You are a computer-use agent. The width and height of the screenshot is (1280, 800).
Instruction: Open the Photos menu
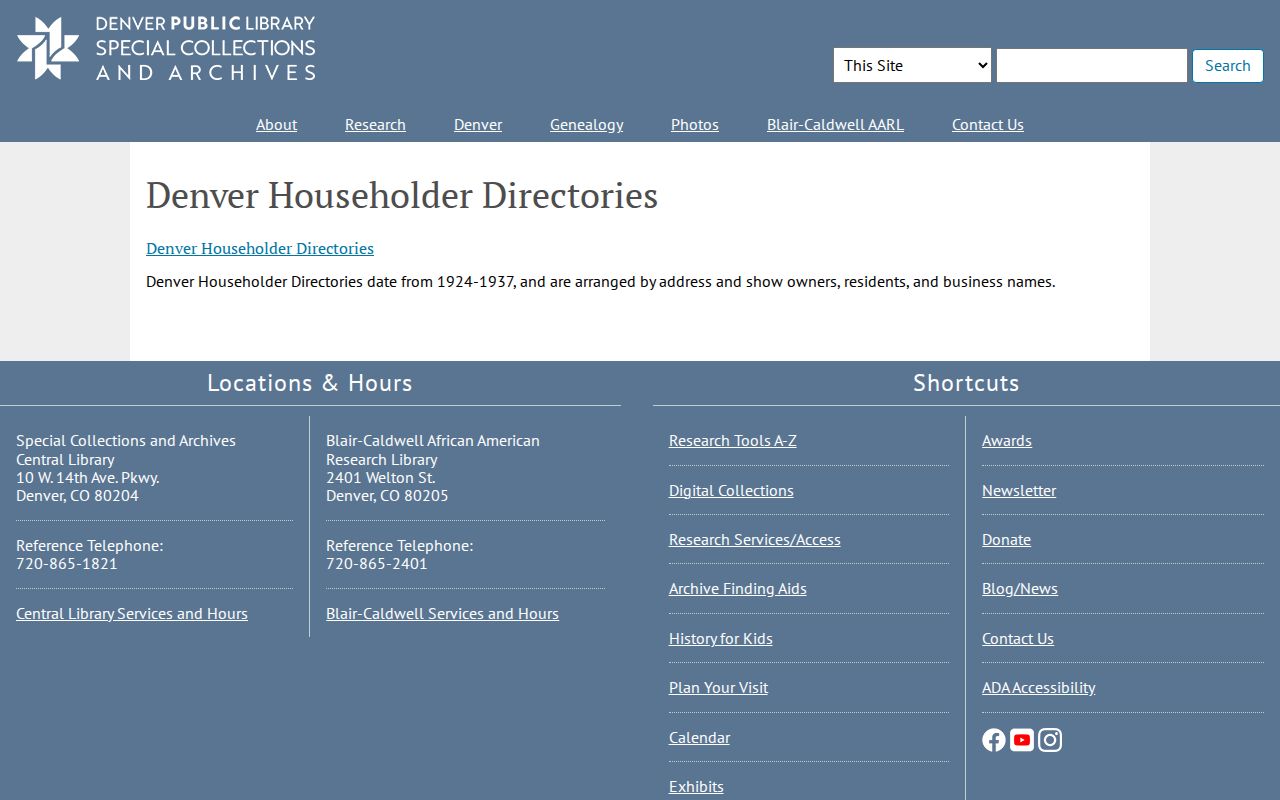695,124
